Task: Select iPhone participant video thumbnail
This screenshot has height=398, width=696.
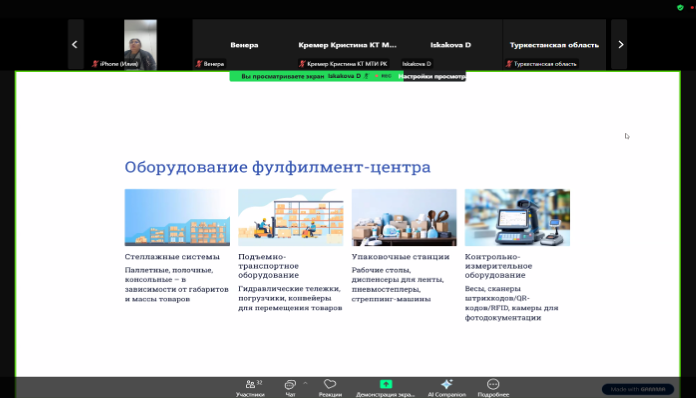Action: (x=140, y=44)
